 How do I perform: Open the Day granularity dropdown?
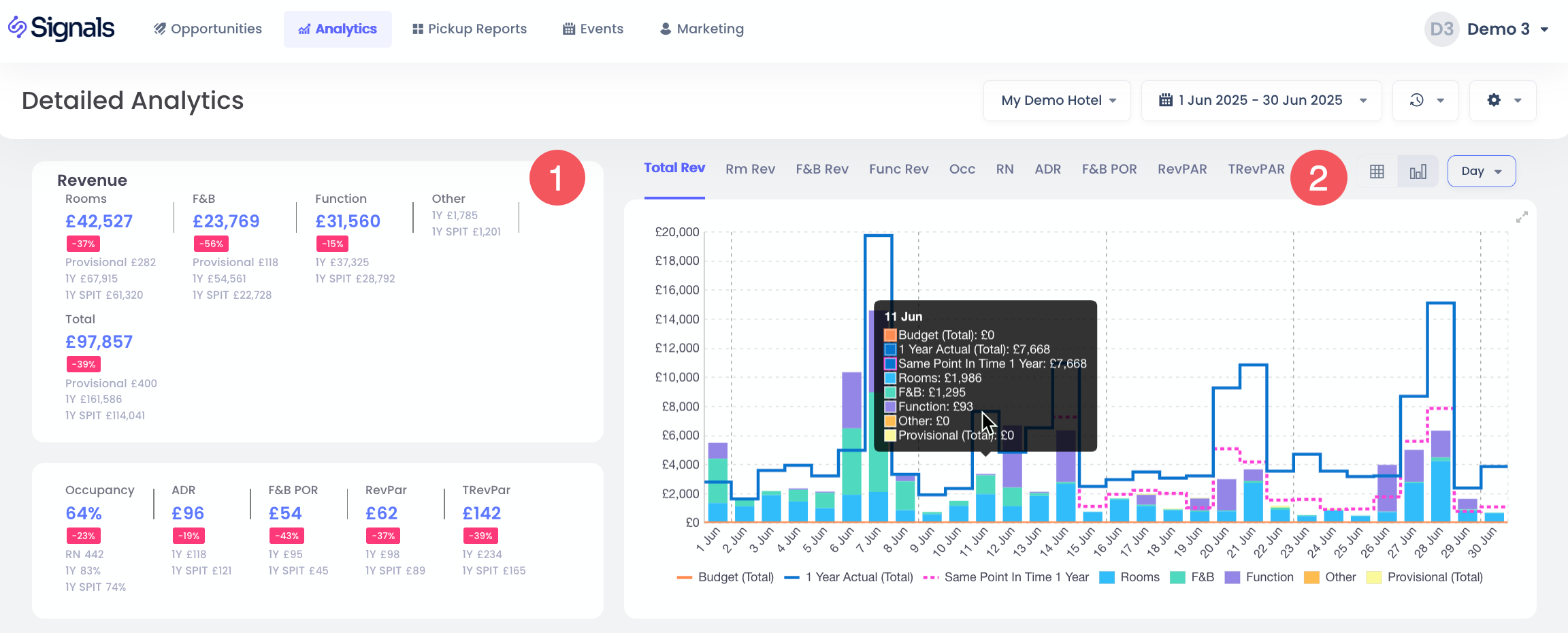[x=1481, y=172]
